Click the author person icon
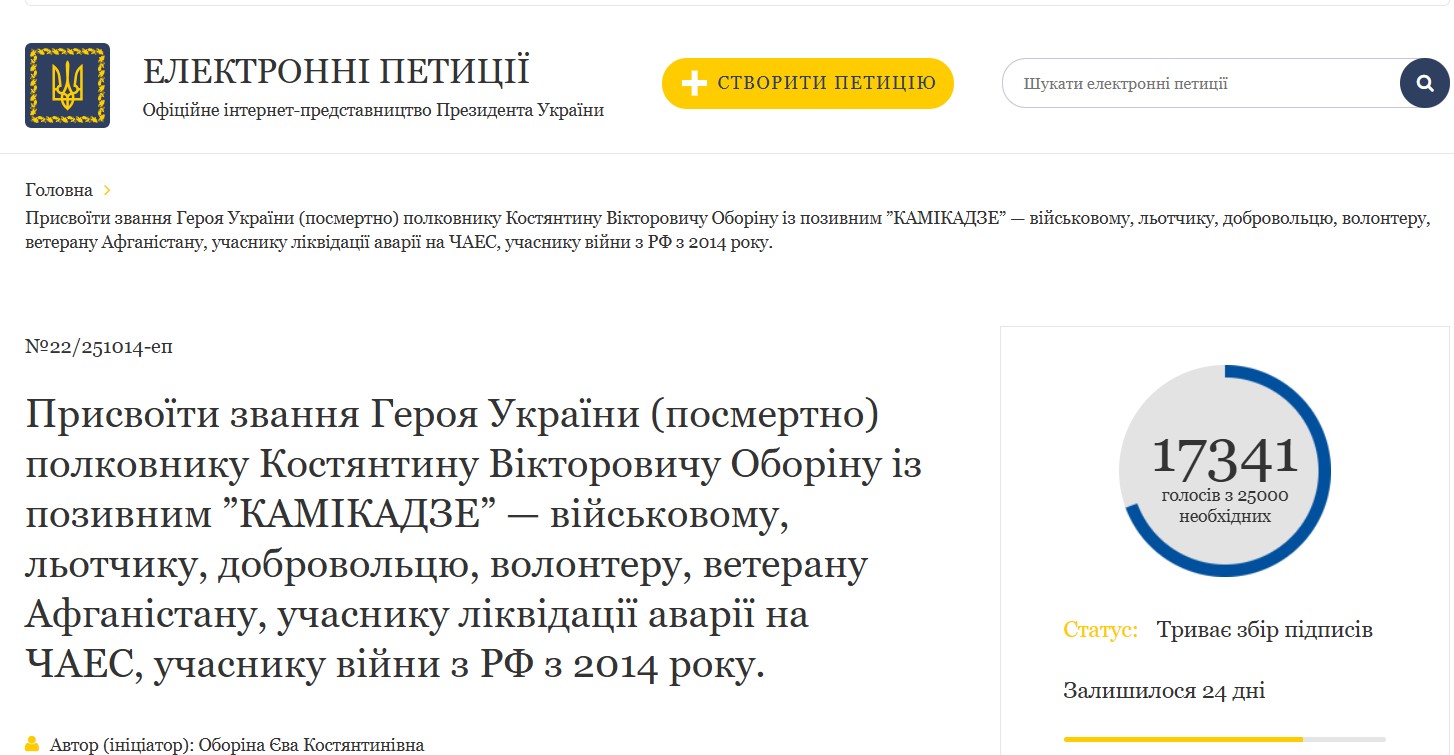Viewport: 1454px width, 755px height. pos(32,744)
